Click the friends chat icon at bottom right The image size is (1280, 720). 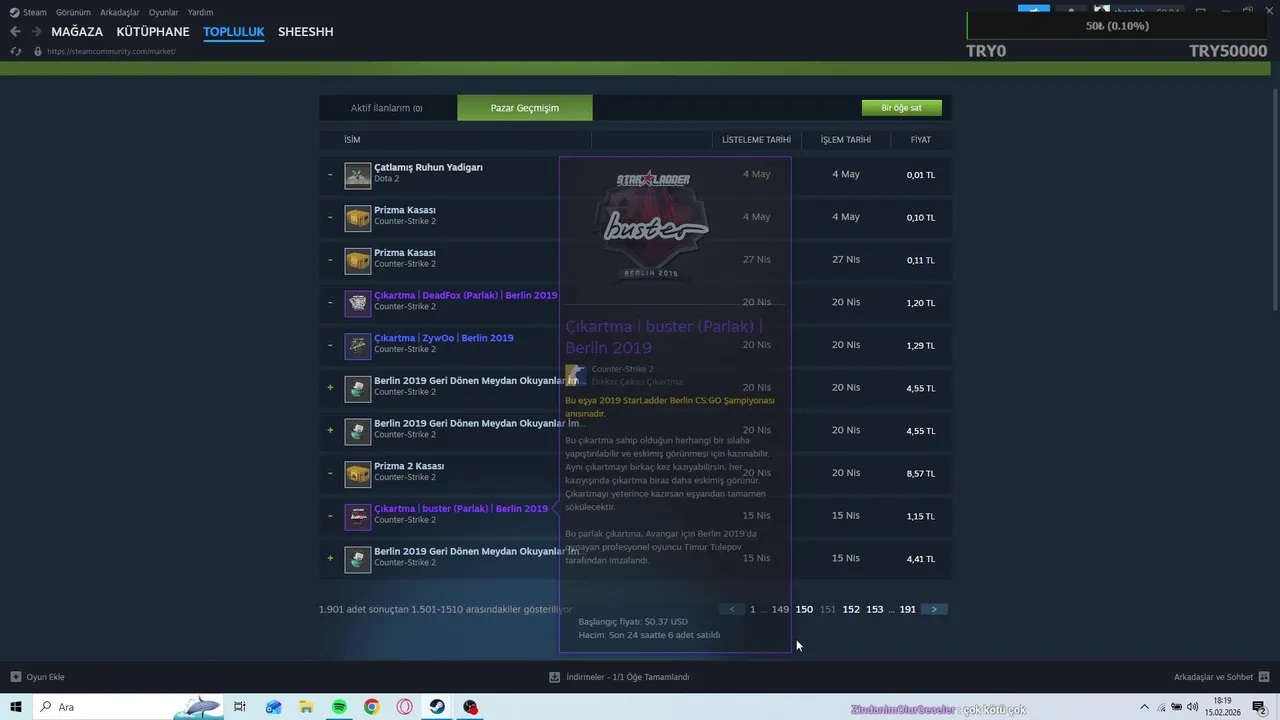tap(1264, 677)
